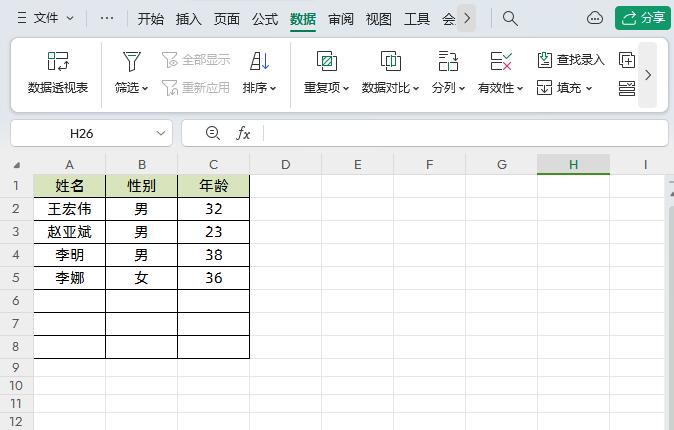Open the 文件 hamburger menu
This screenshot has height=430, width=674.
click(22, 18)
